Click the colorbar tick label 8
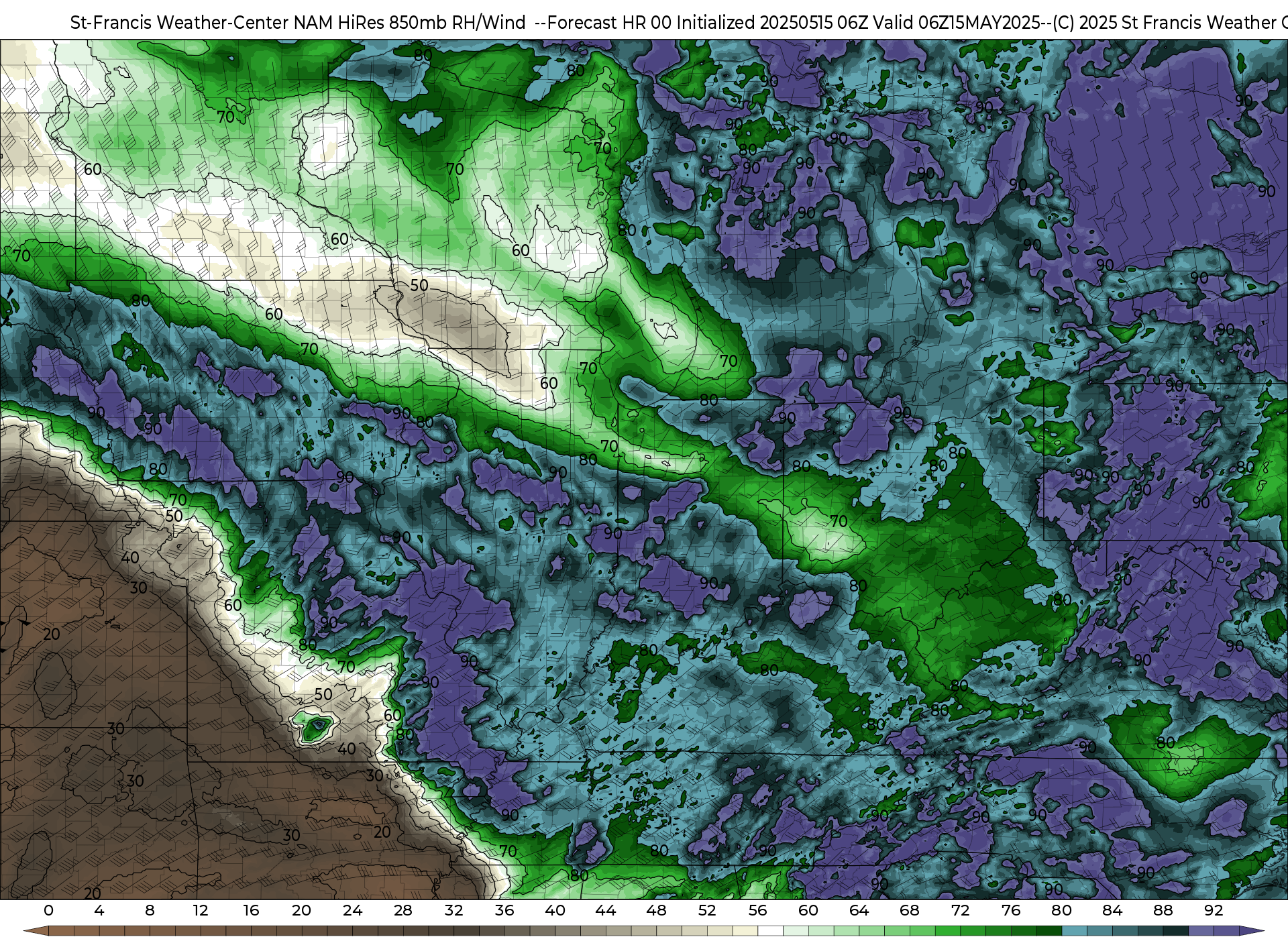Screen dimensions: 1288x939 [x=150, y=910]
